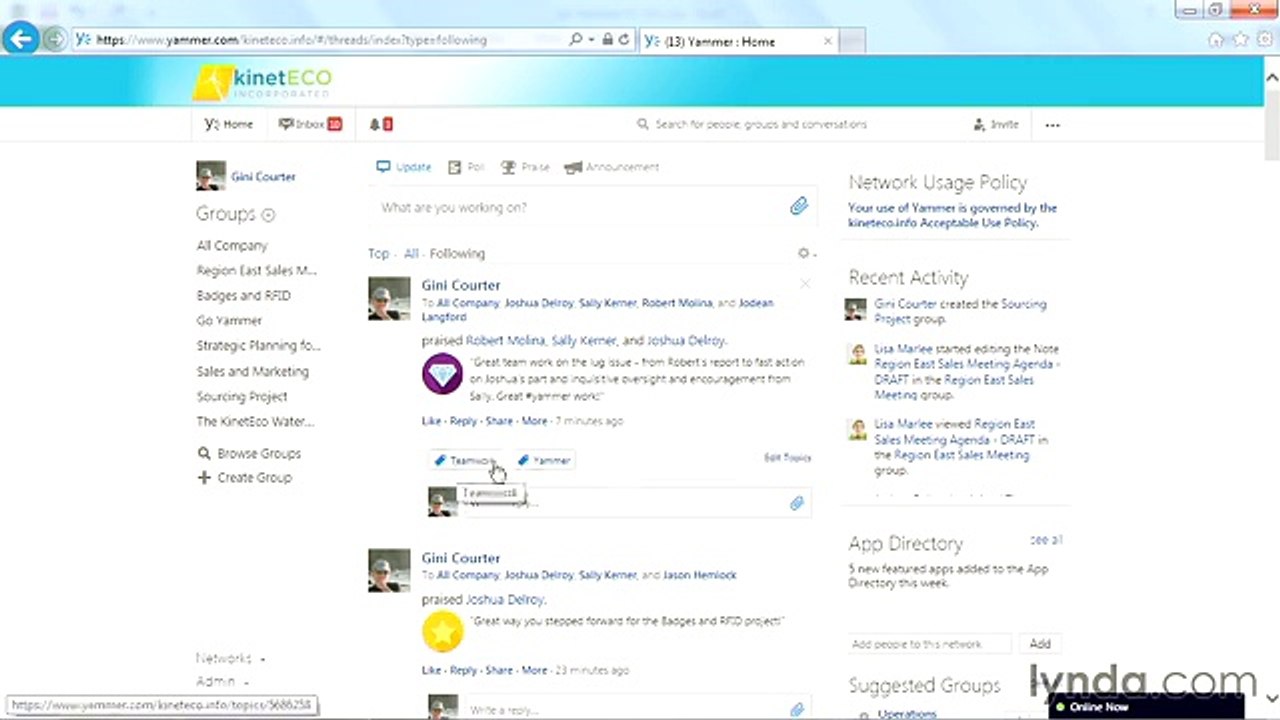The width and height of the screenshot is (1280, 720).
Task: Click the browser tools gear icon
Action: (x=1264, y=40)
